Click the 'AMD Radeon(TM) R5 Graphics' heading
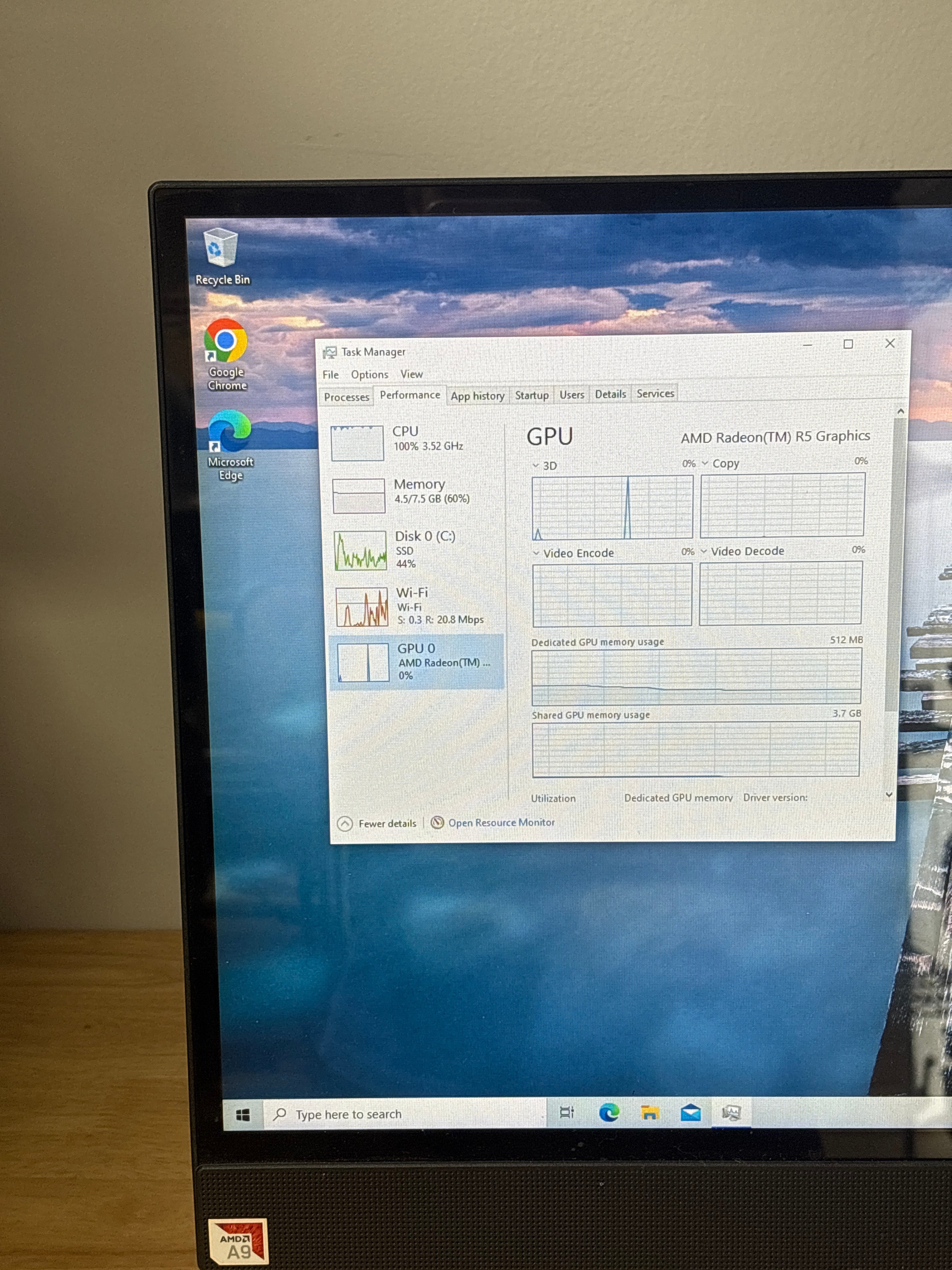The image size is (952, 1270). 775,437
